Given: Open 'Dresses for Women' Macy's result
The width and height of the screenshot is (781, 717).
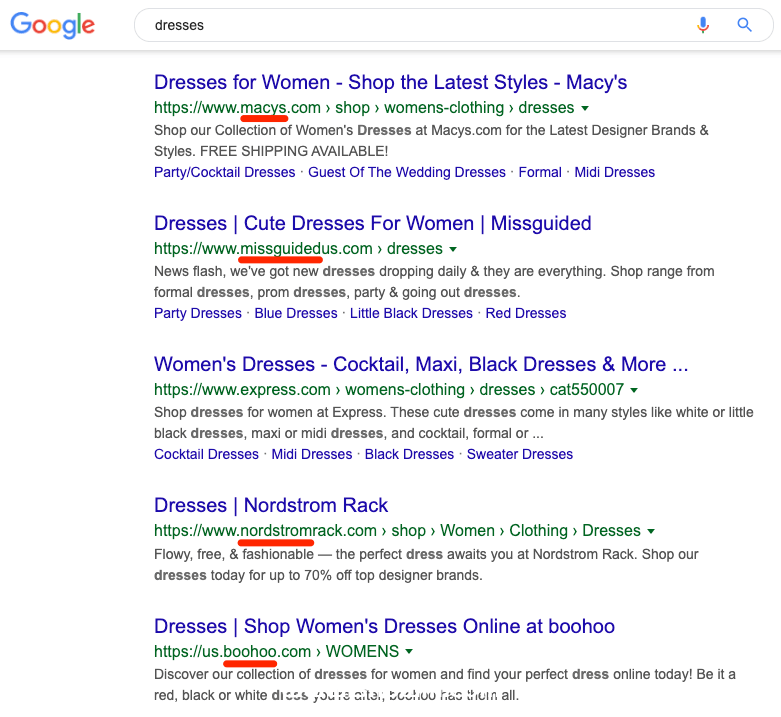Looking at the screenshot, I should click(x=390, y=82).
